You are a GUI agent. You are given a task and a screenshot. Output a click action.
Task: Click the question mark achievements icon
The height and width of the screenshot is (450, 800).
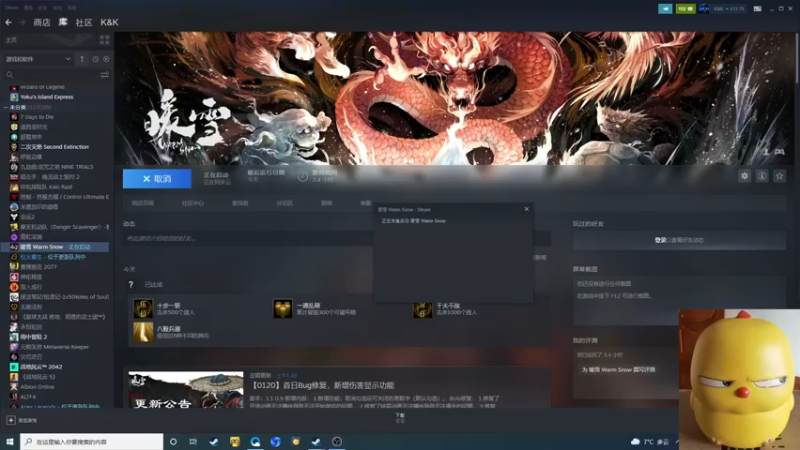point(131,285)
